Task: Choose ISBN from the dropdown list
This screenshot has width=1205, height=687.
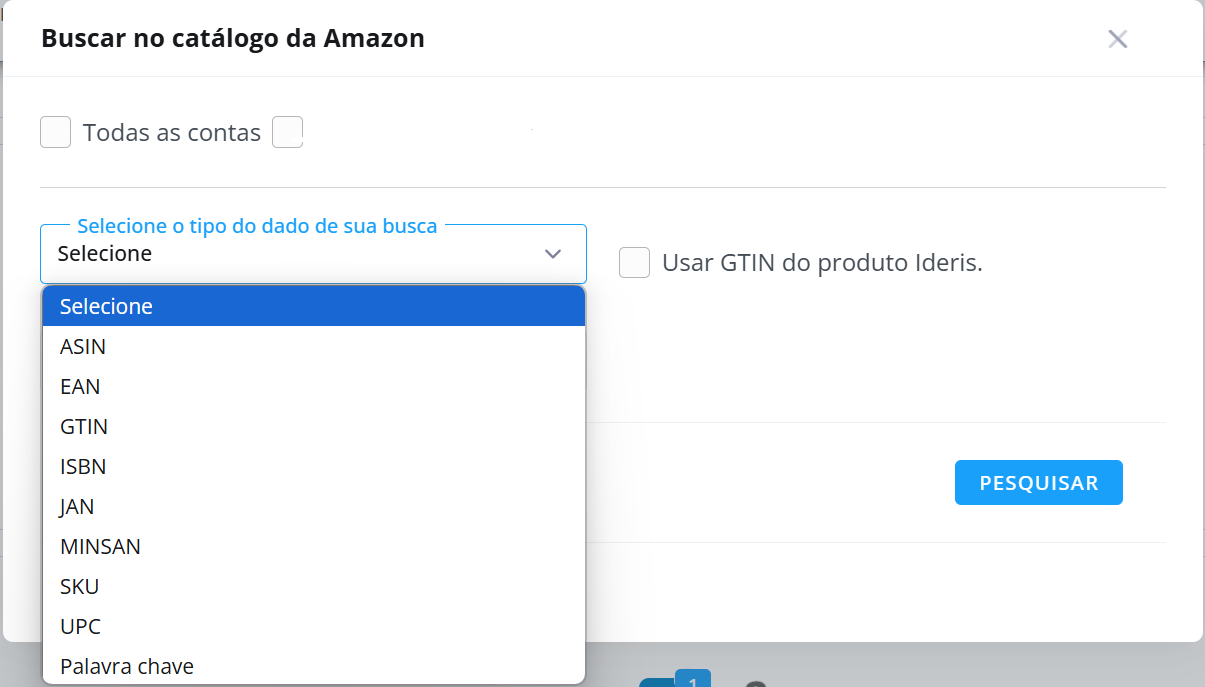Action: coord(313,466)
